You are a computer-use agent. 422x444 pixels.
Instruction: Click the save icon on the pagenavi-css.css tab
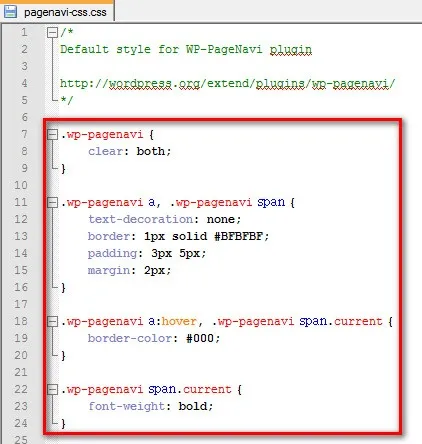[10, 12]
